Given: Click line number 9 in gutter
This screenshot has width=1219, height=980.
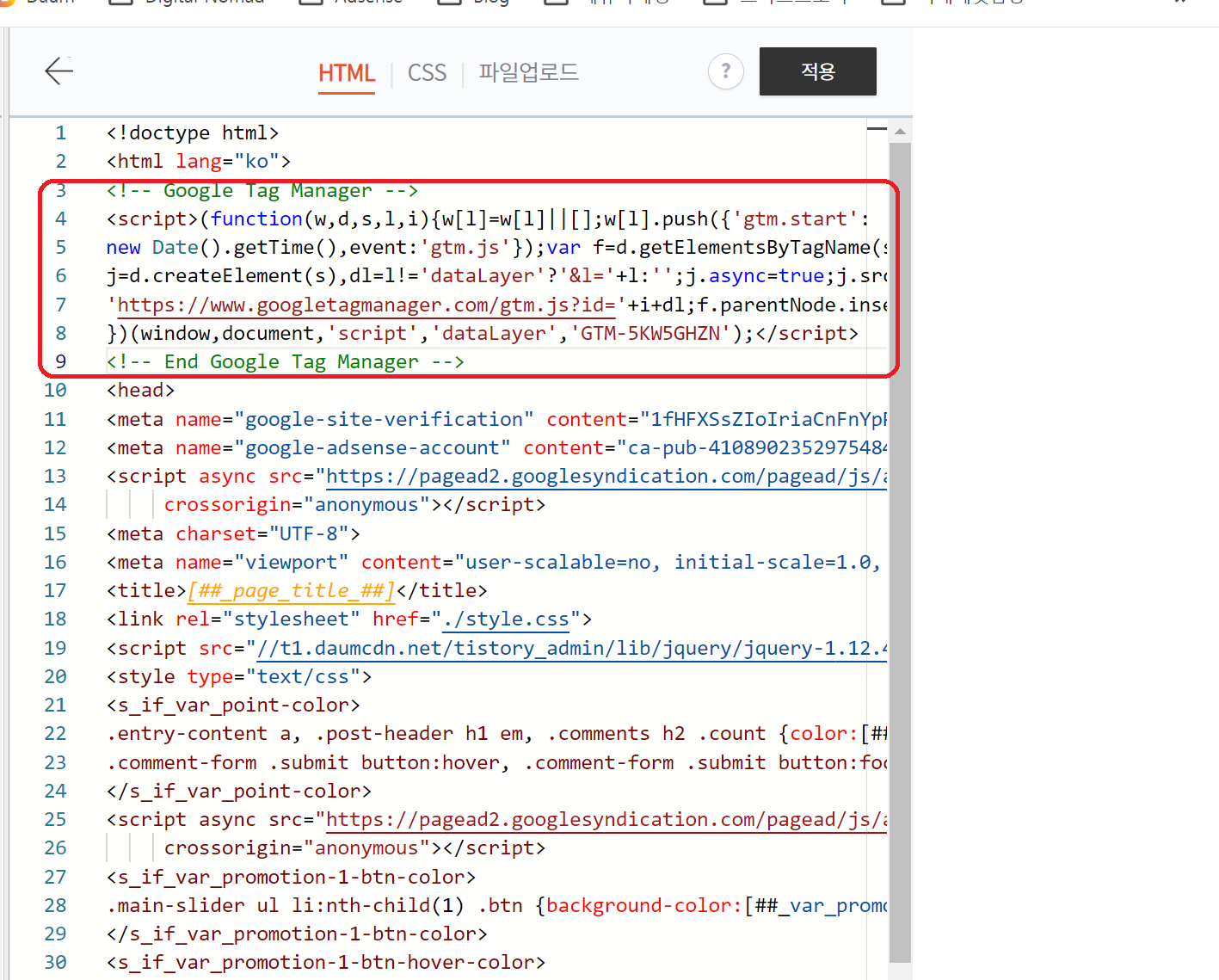Looking at the screenshot, I should [60, 362].
